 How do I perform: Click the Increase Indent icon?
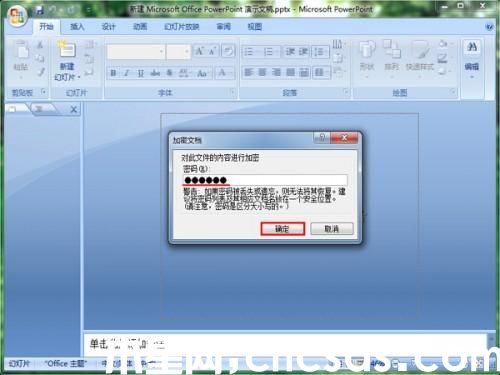point(303,52)
